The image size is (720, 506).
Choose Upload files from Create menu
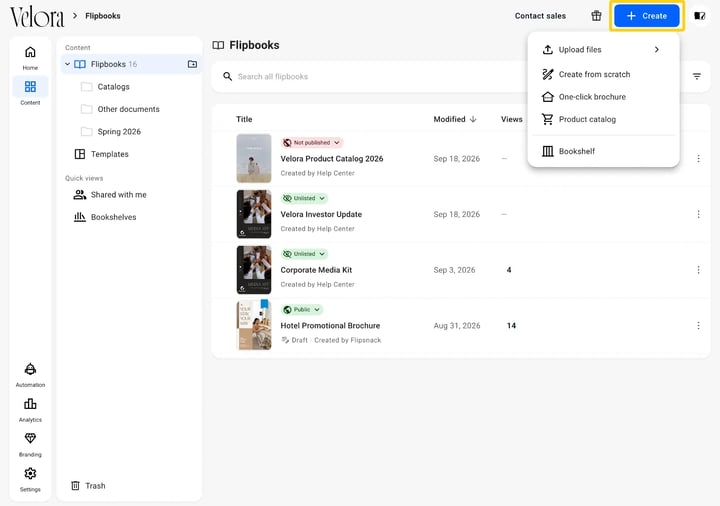pyautogui.click(x=603, y=50)
